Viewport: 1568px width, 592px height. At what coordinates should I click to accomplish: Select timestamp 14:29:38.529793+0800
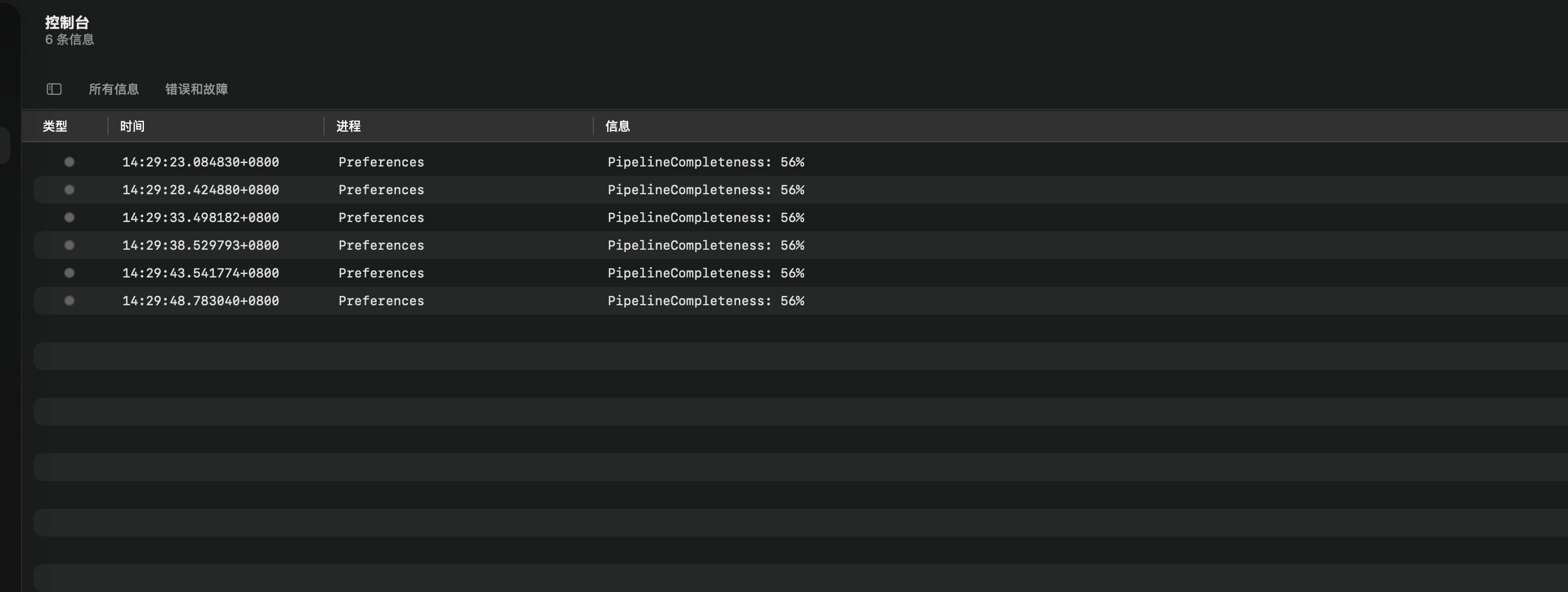tap(200, 246)
